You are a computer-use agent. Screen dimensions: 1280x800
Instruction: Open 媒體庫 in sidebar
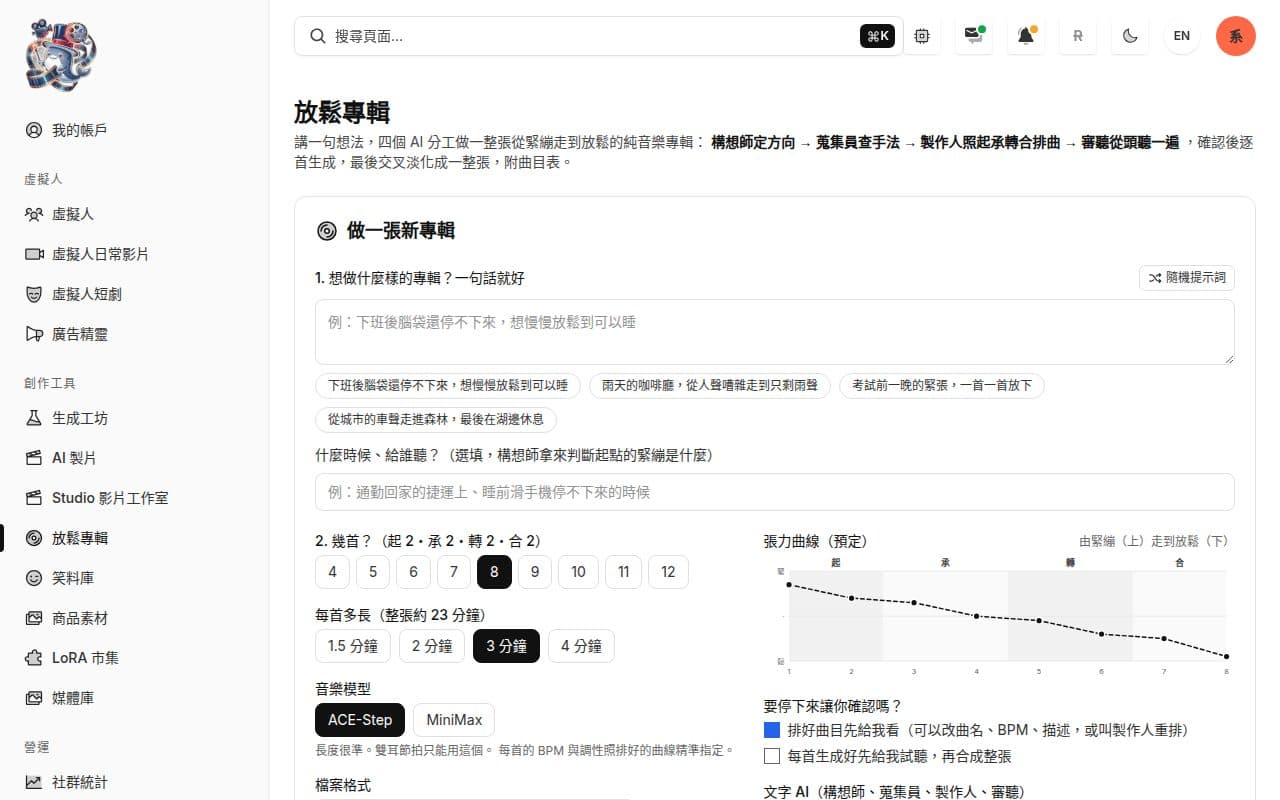point(134,698)
